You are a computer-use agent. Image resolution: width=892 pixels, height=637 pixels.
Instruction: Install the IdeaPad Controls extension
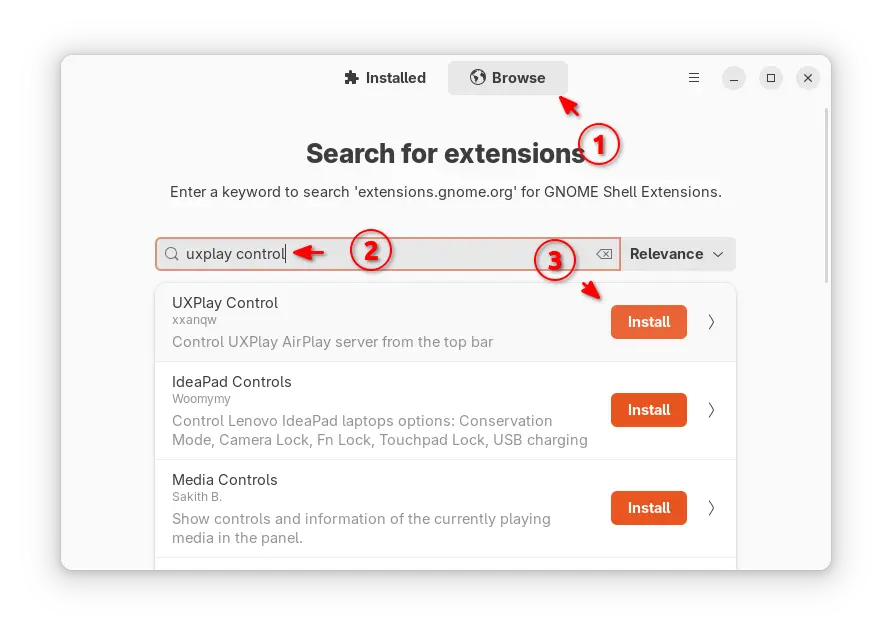pos(649,410)
